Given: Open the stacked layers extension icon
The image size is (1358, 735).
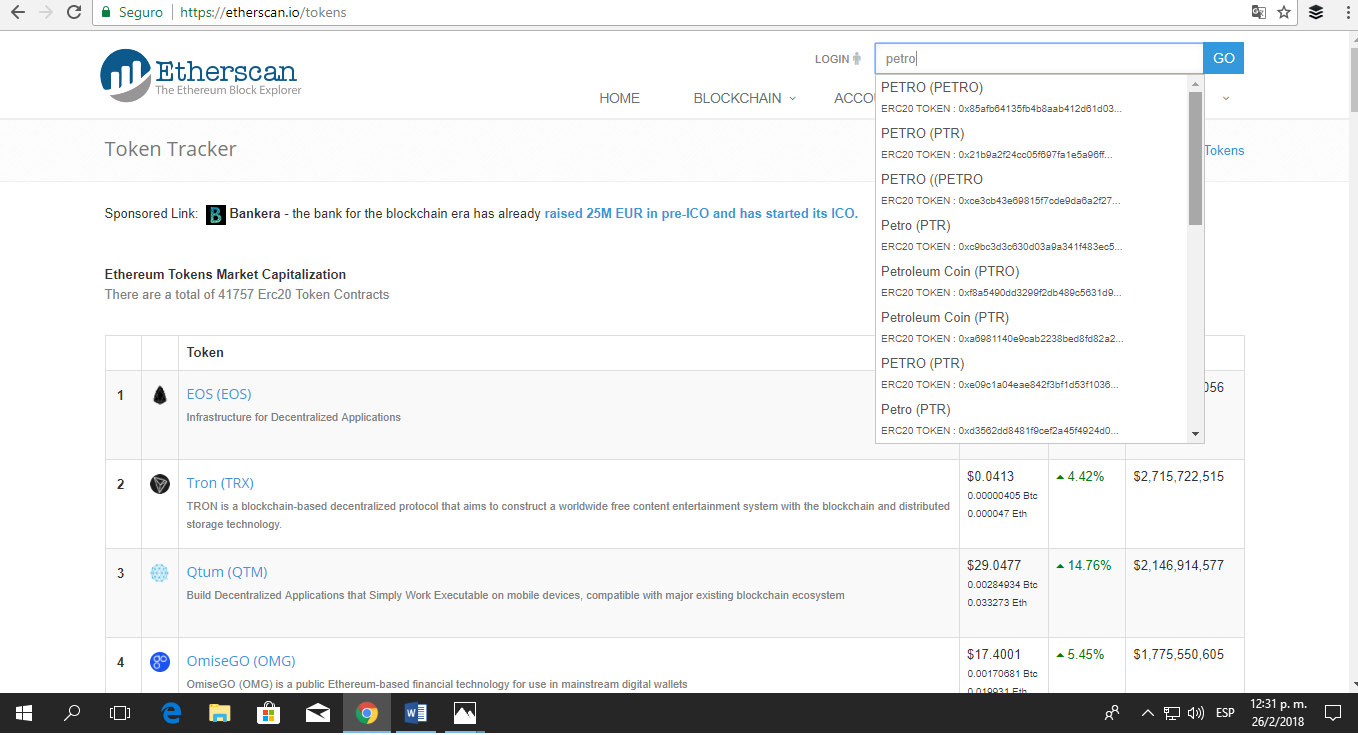Looking at the screenshot, I should [x=1315, y=13].
